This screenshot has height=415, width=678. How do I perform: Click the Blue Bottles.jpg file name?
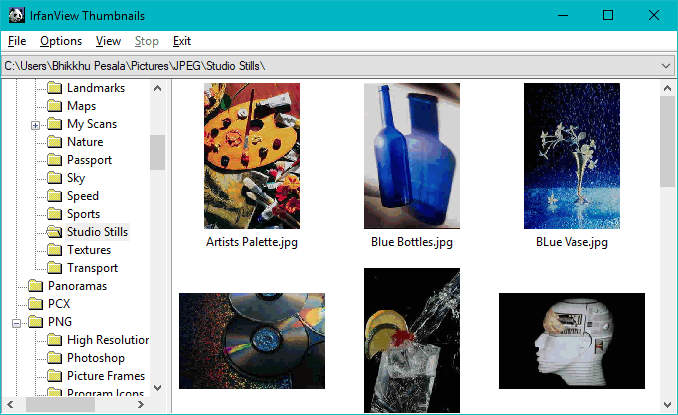pyautogui.click(x=412, y=242)
